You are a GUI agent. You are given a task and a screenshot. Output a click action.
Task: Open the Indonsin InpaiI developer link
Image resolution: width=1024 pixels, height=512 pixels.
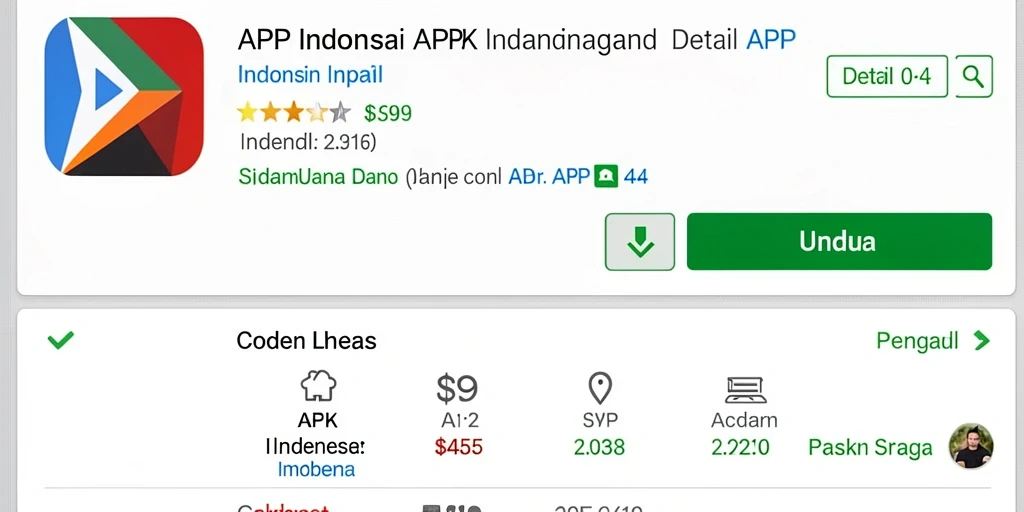pyautogui.click(x=310, y=74)
